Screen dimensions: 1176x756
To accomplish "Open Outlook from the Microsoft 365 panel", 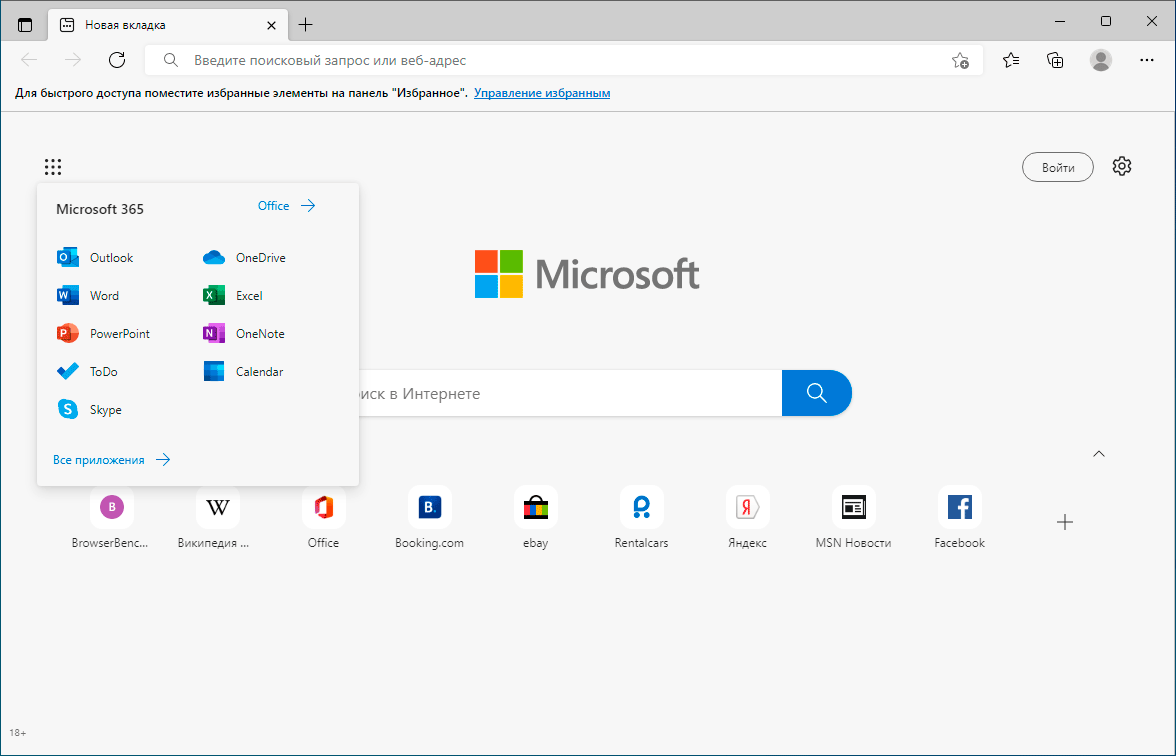I will [x=96, y=258].
